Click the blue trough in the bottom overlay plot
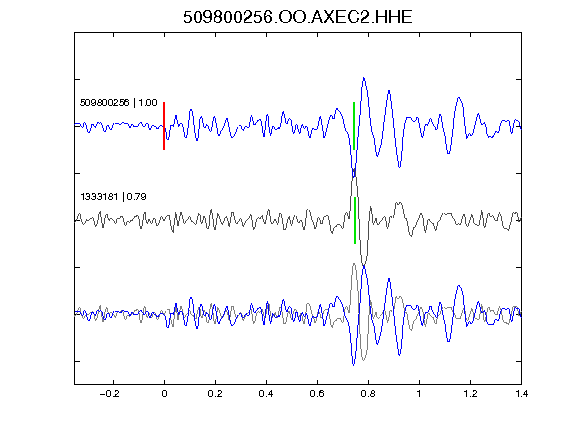 353,364
